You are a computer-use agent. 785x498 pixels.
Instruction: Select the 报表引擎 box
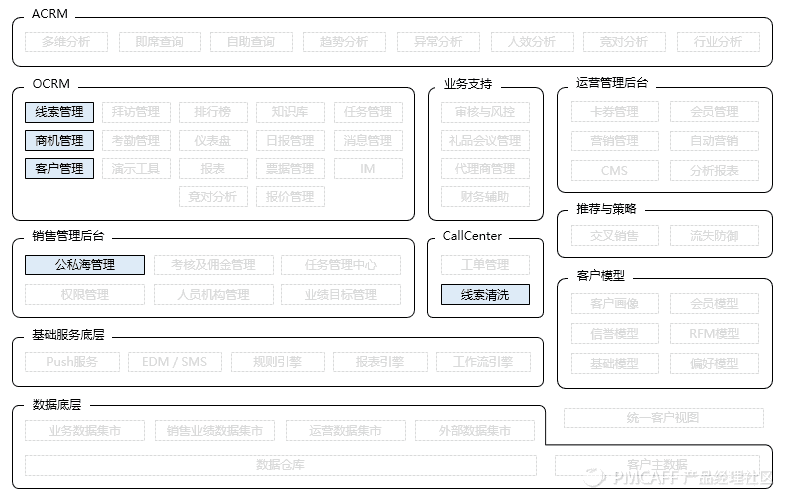380,362
